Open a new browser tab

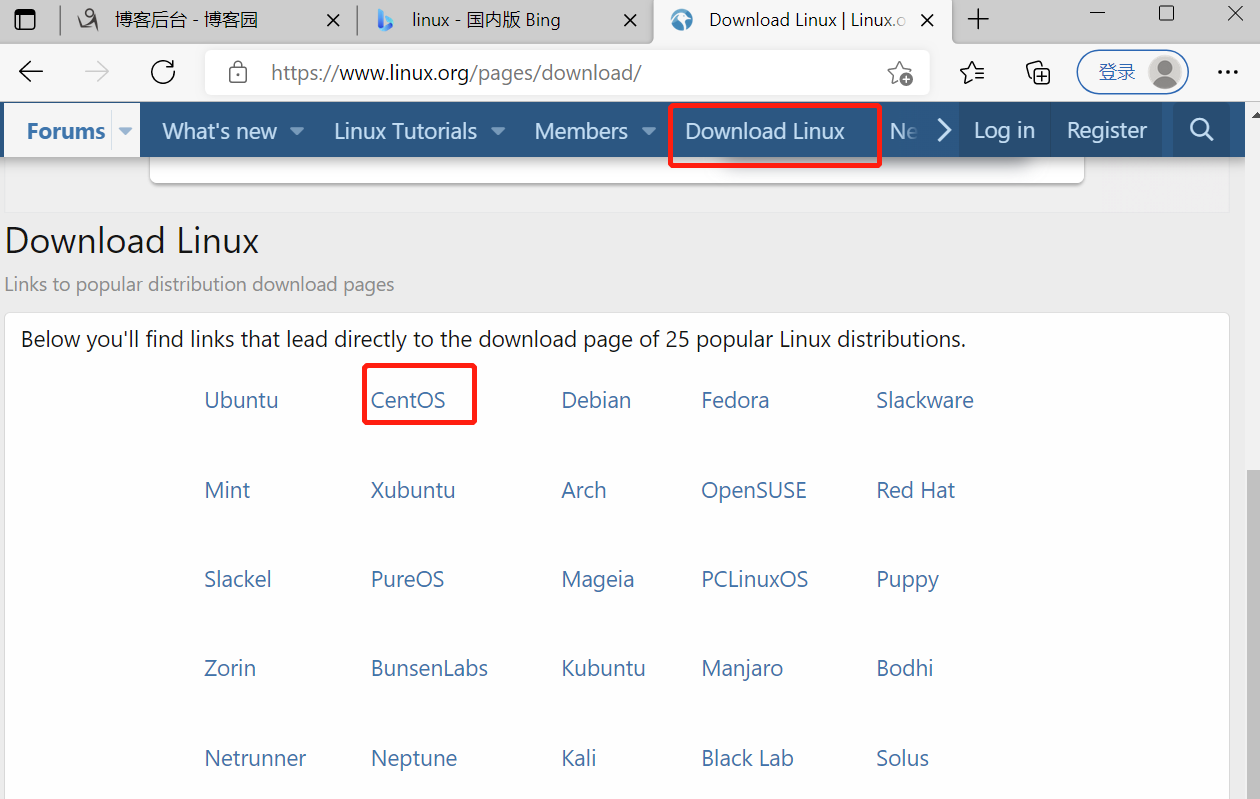(x=979, y=19)
